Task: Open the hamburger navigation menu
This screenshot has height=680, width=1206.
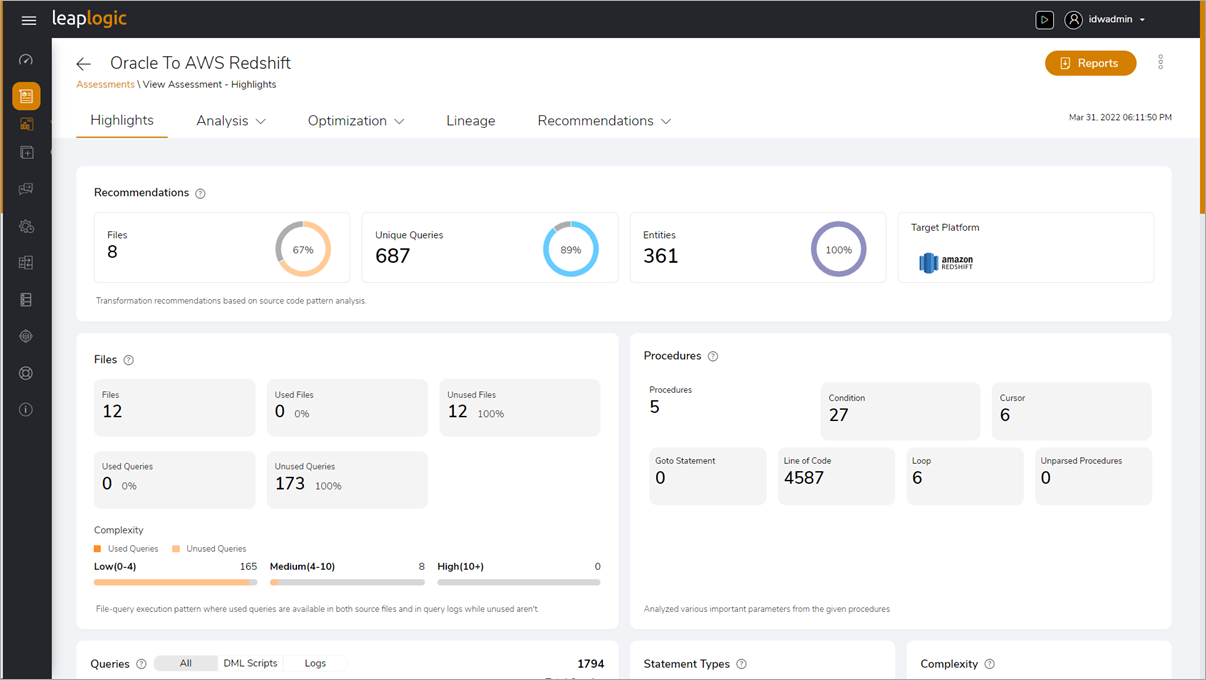Action: tap(29, 20)
